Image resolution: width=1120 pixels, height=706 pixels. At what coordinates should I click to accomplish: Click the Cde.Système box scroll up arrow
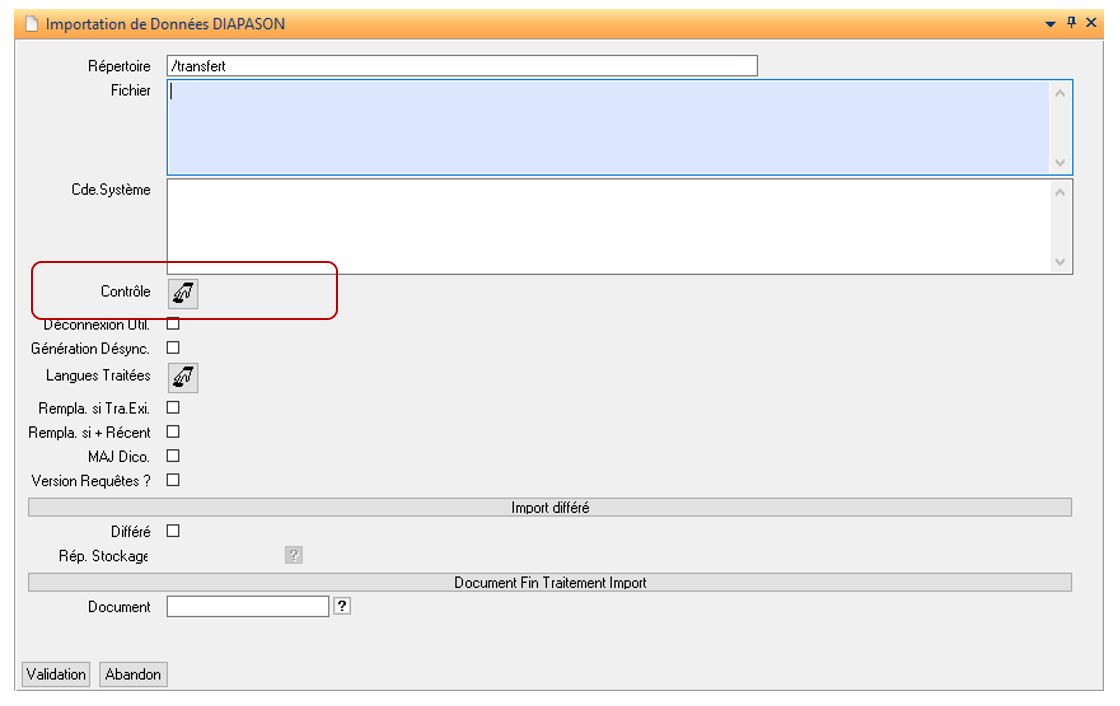1060,192
